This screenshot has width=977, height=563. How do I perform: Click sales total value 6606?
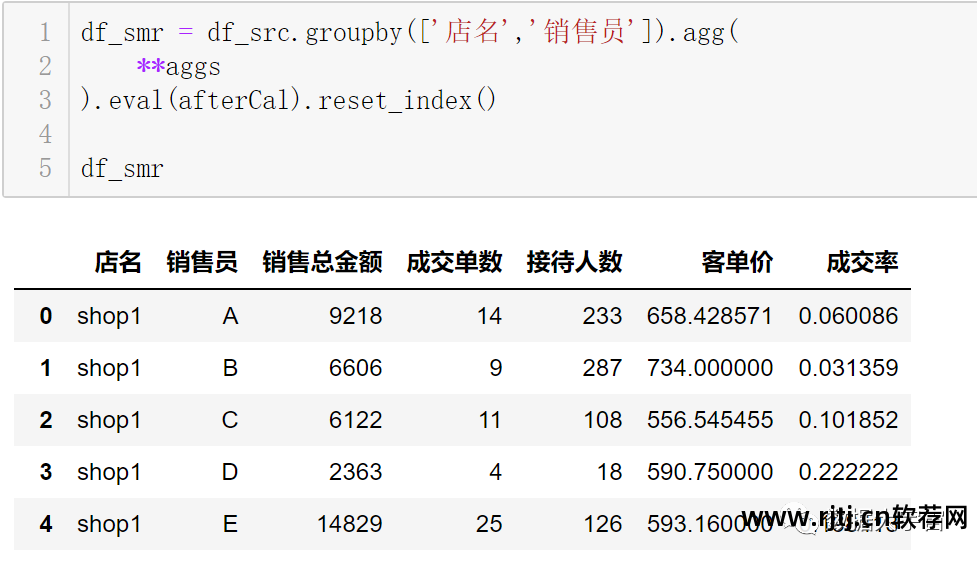pos(355,368)
